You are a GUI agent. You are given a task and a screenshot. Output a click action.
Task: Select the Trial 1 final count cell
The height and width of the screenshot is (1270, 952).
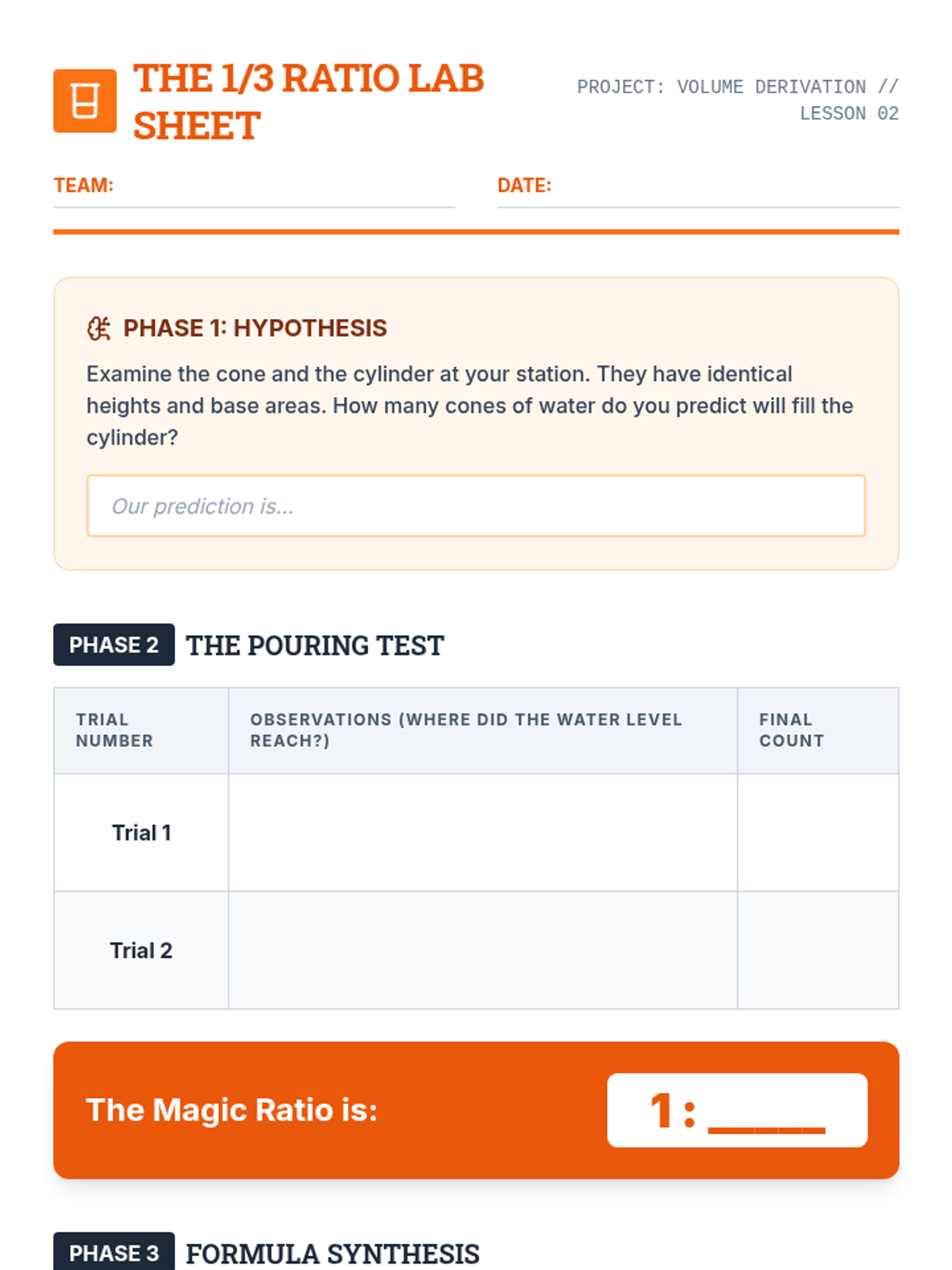818,833
